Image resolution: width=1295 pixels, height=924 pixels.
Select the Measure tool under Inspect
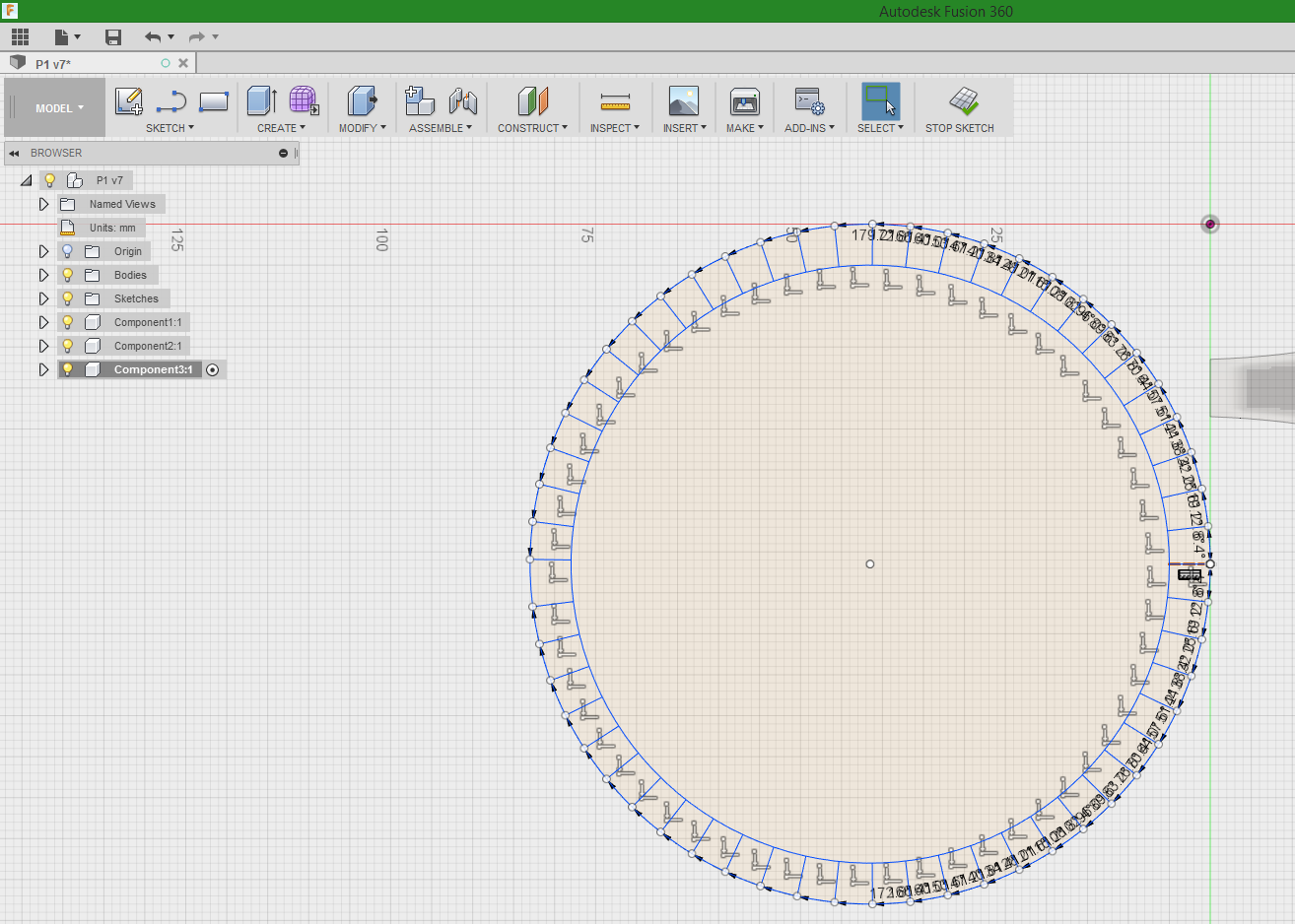pos(615,101)
